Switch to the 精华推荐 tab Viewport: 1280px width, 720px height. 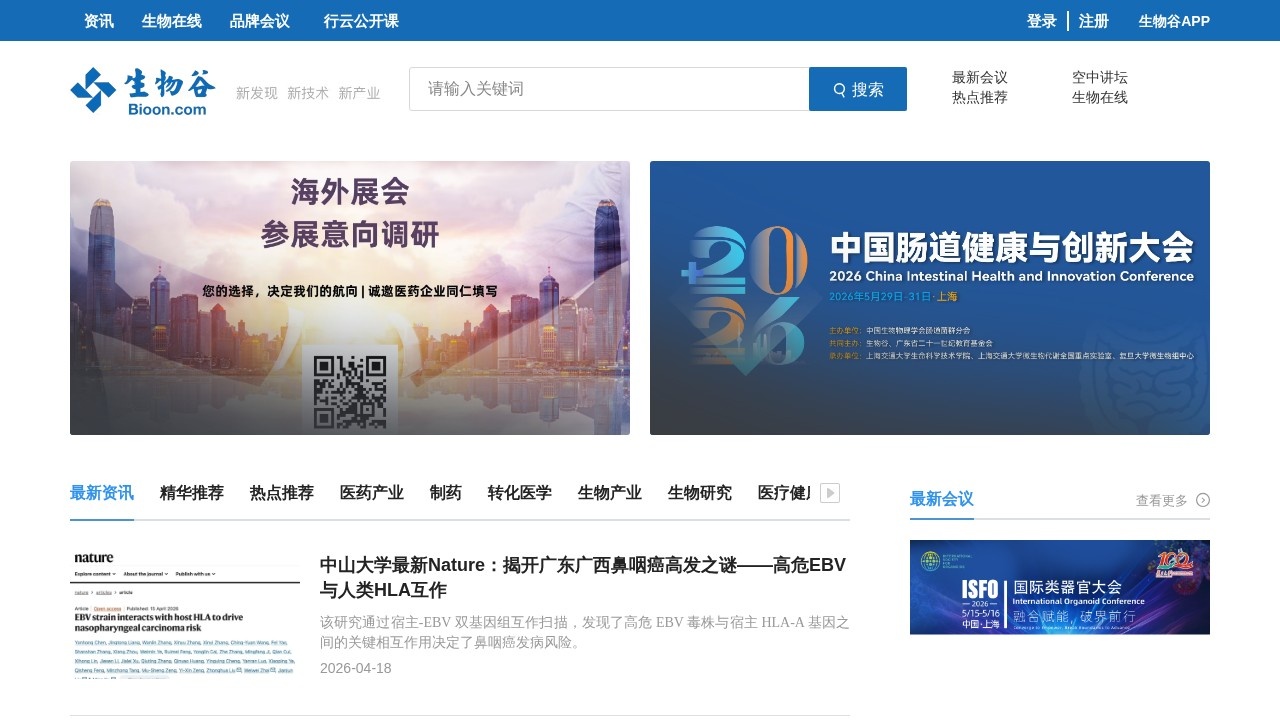pos(192,493)
